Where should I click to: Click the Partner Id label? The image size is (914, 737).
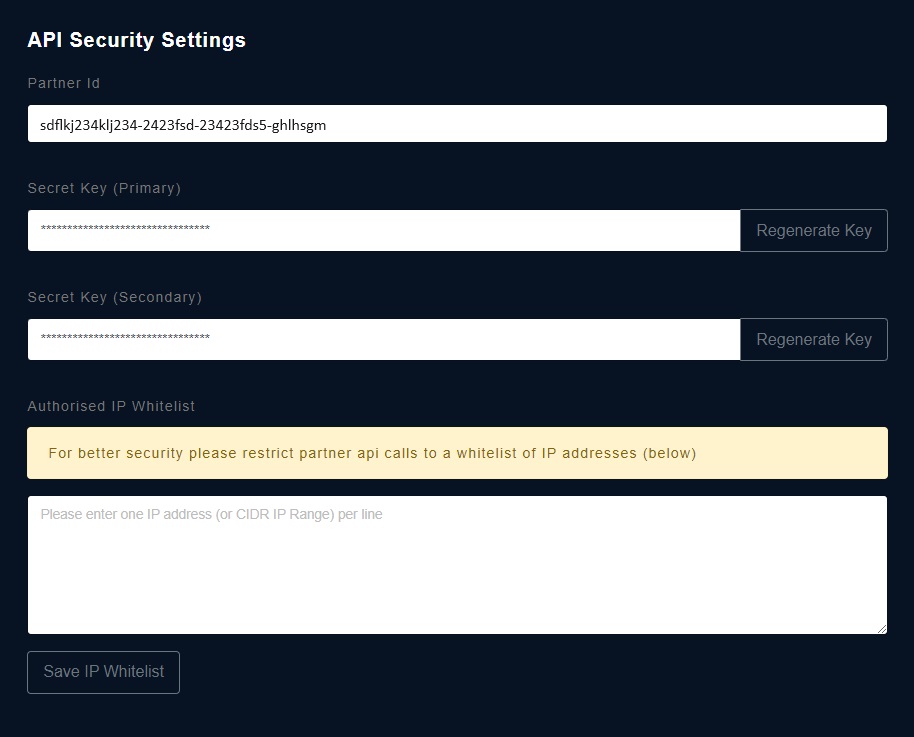coord(64,83)
